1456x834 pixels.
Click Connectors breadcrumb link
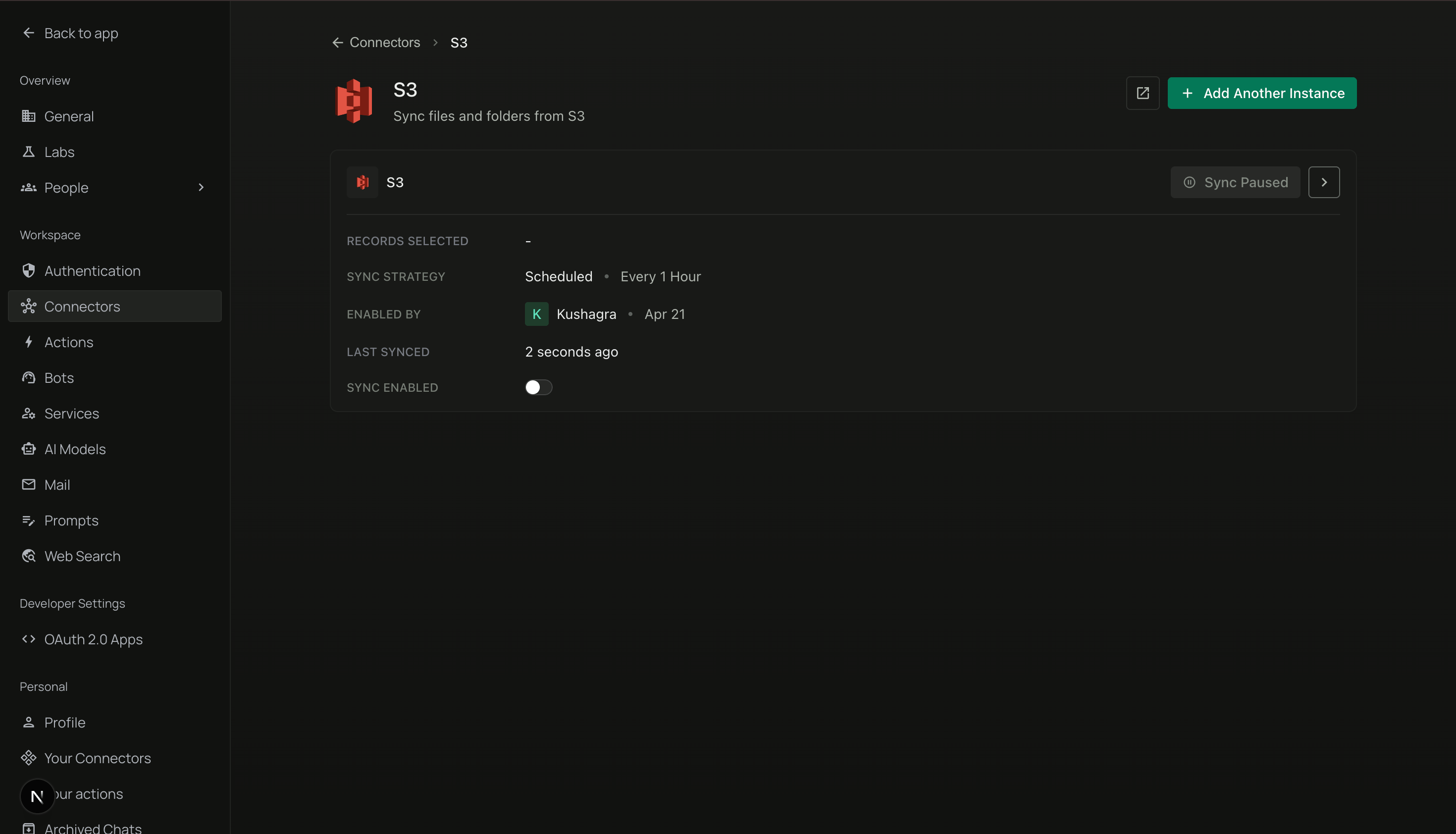(385, 43)
